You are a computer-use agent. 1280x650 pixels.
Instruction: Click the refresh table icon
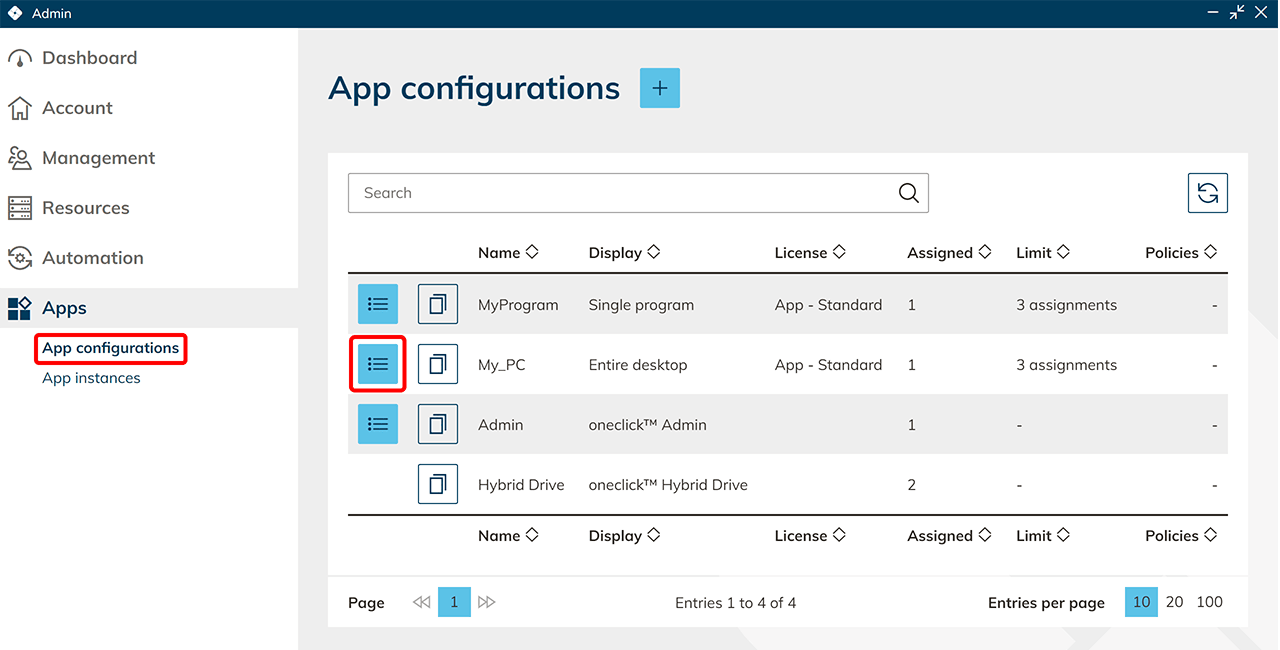point(1207,193)
